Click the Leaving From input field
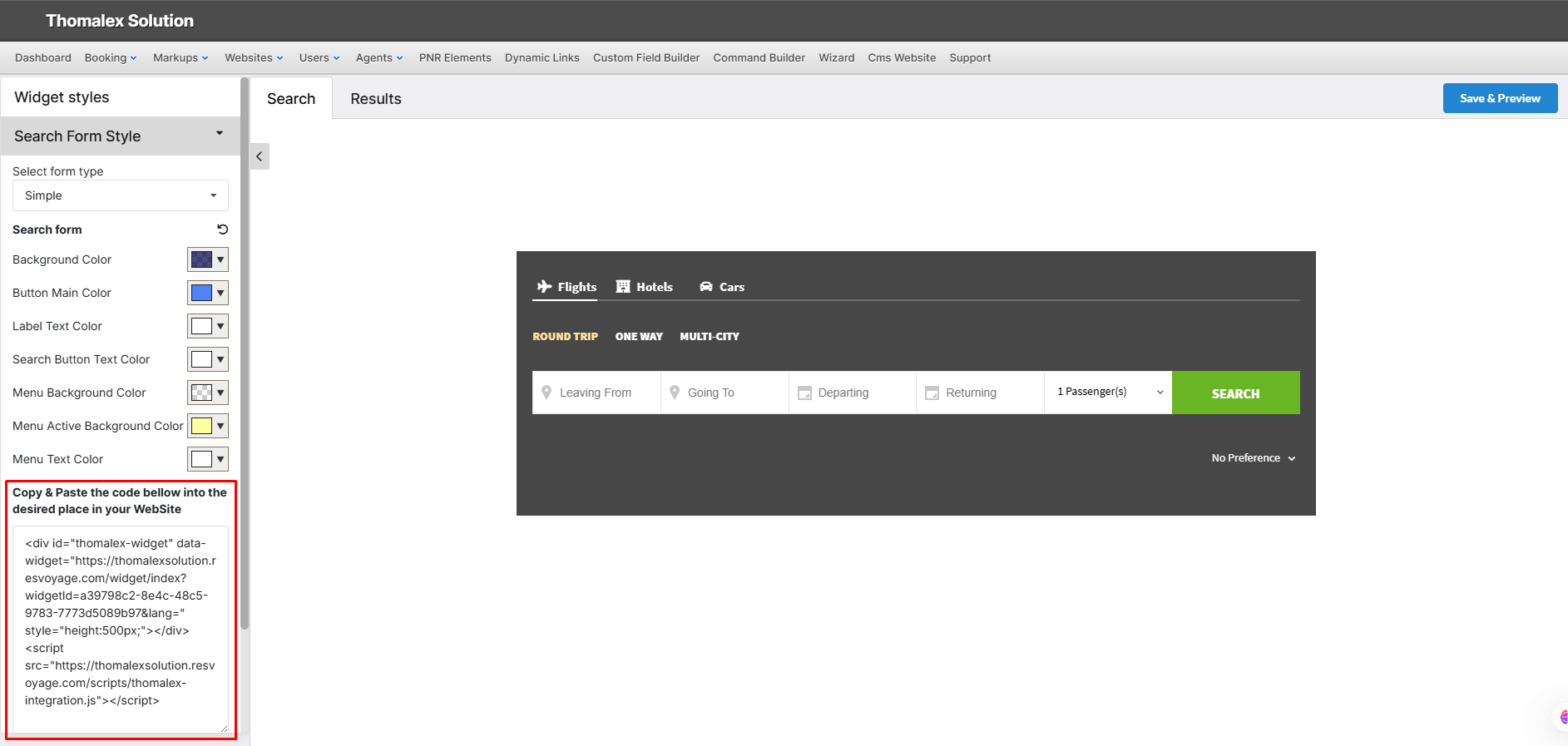The height and width of the screenshot is (746, 1568). (596, 393)
